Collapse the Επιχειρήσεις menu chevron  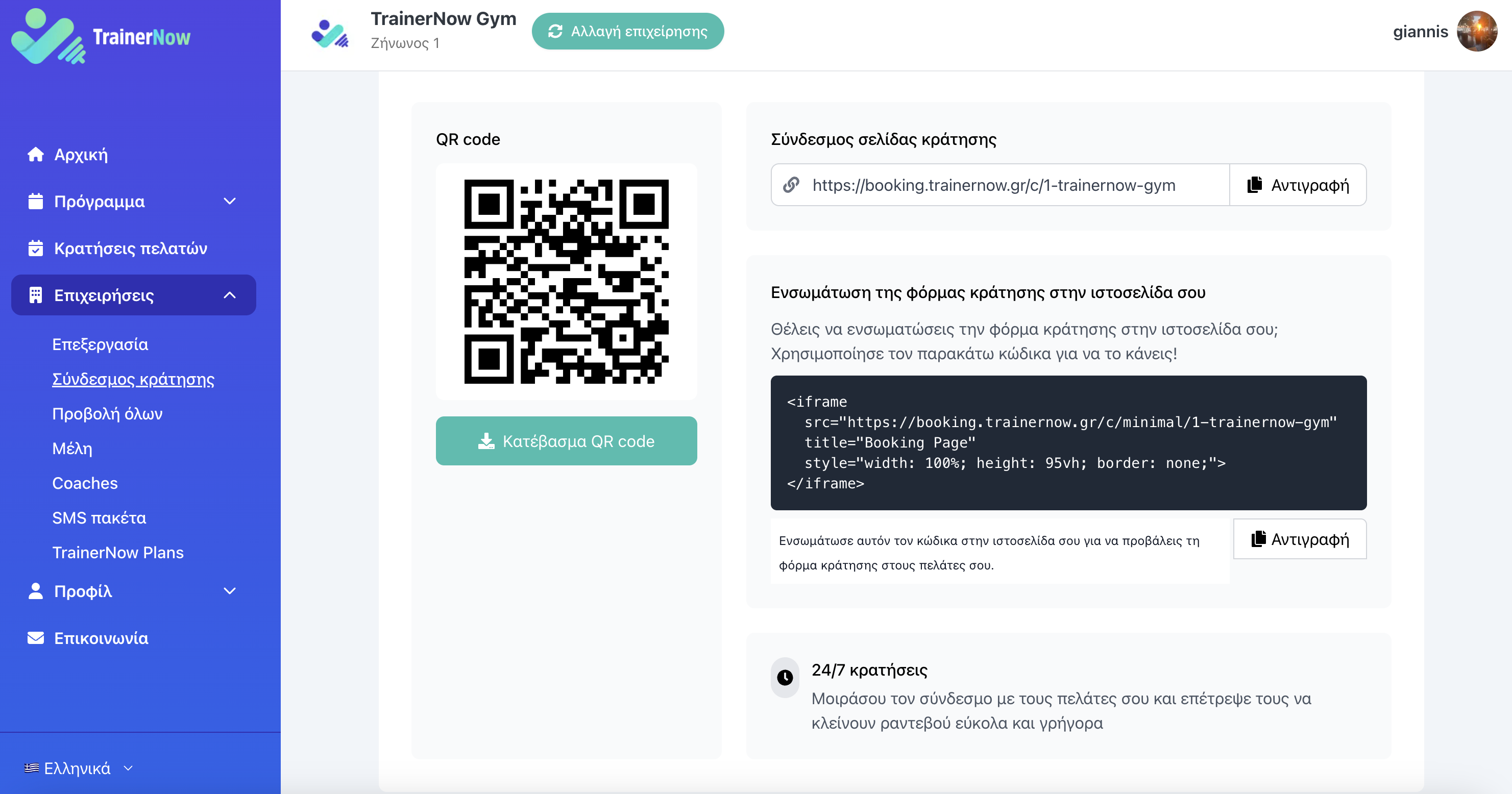click(230, 295)
